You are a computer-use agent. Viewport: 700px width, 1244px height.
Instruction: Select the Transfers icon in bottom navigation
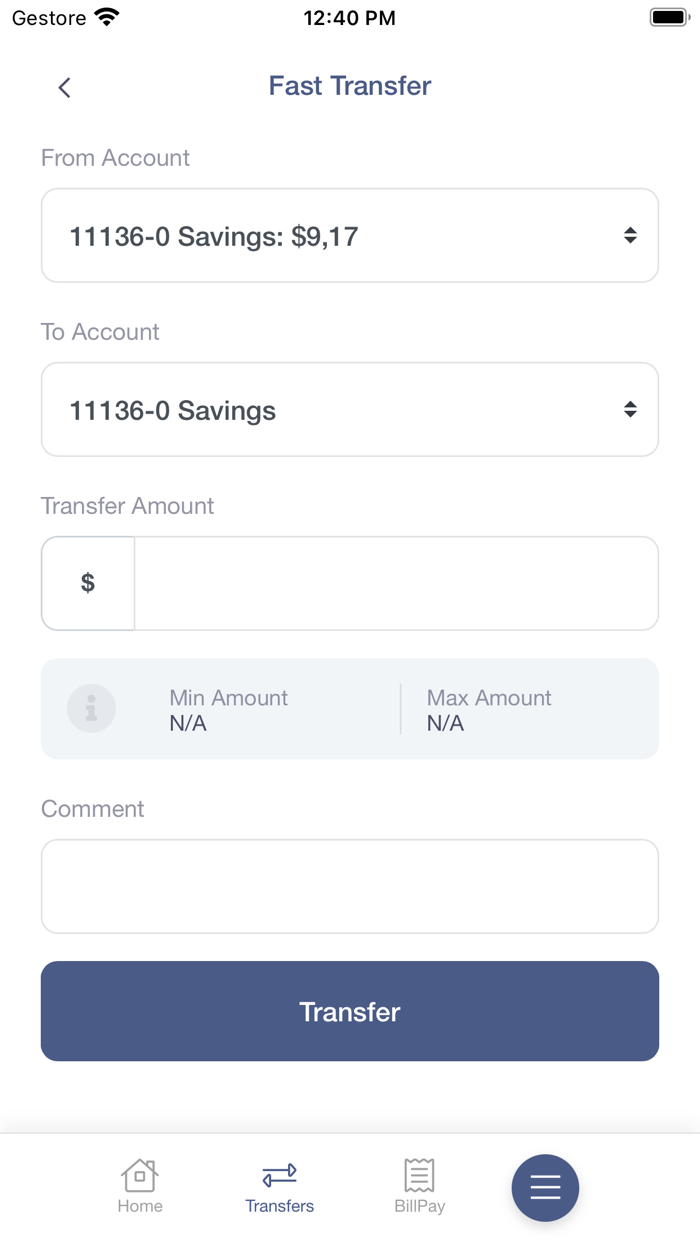tap(279, 1176)
